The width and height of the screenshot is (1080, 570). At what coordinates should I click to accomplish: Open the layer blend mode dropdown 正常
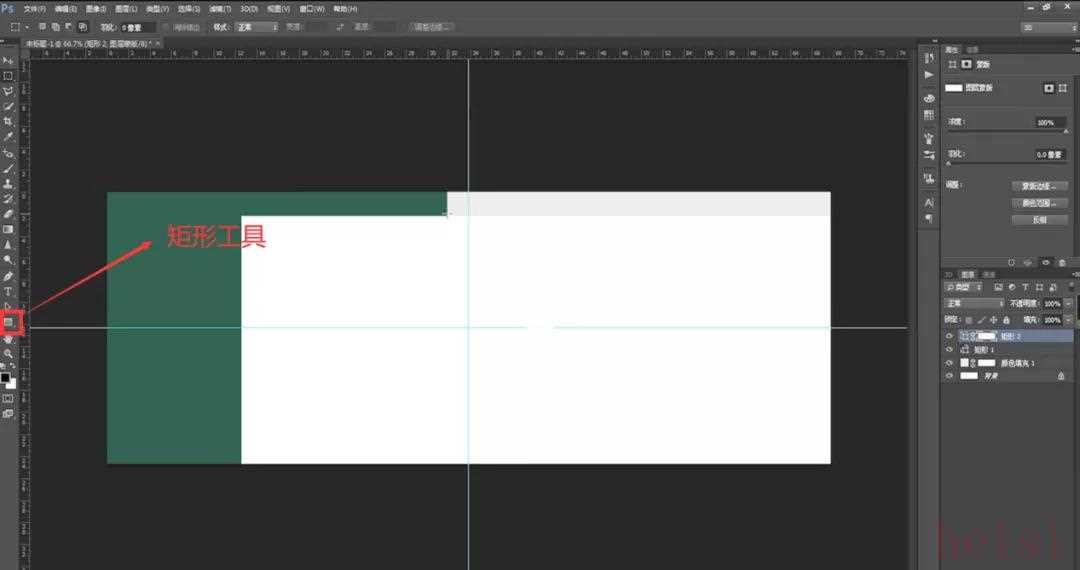coord(975,303)
